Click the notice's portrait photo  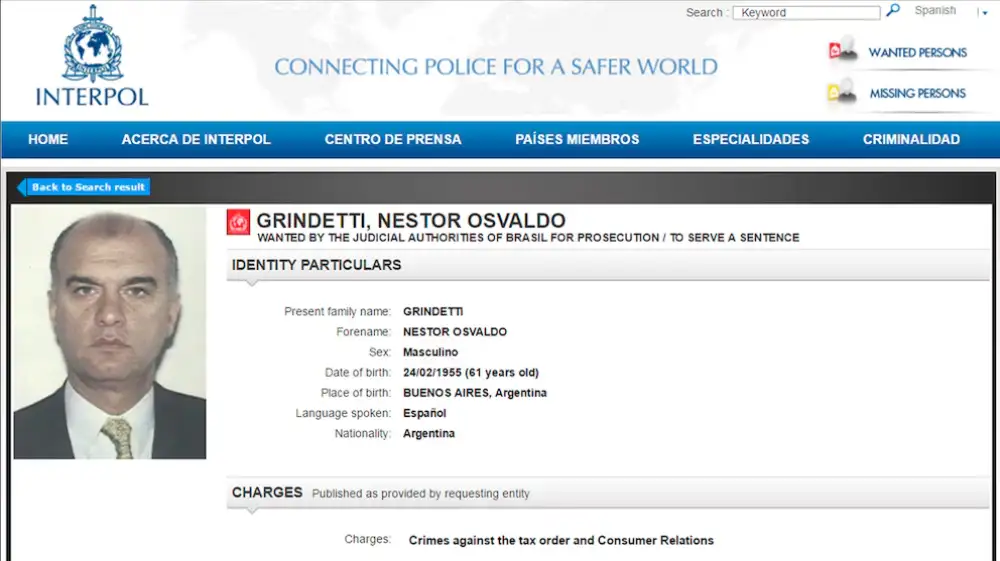(110, 333)
